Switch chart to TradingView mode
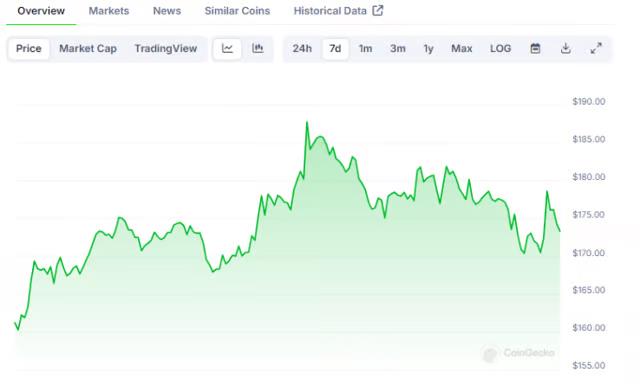 [166, 49]
